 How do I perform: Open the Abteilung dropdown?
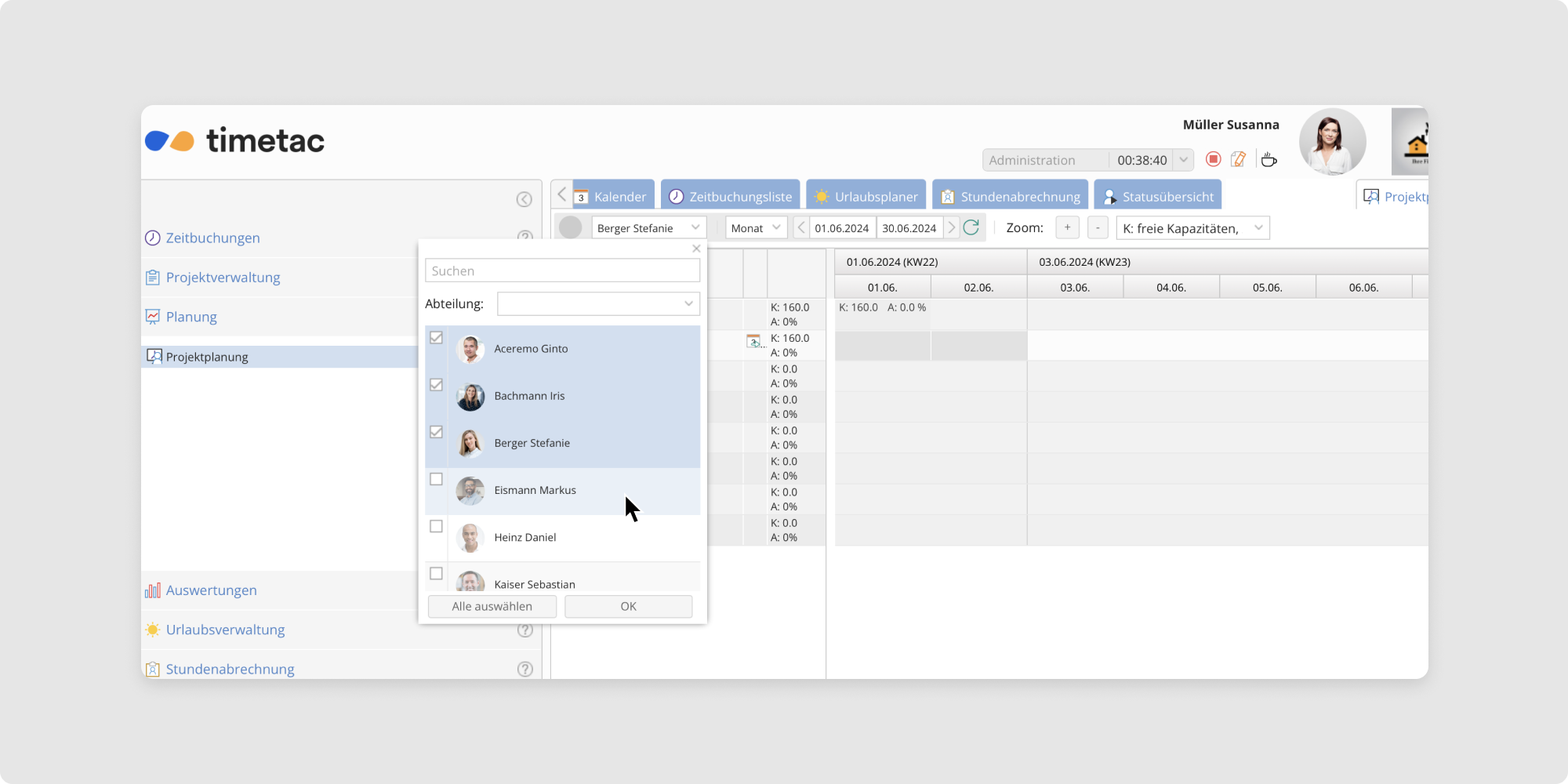pyautogui.click(x=597, y=303)
